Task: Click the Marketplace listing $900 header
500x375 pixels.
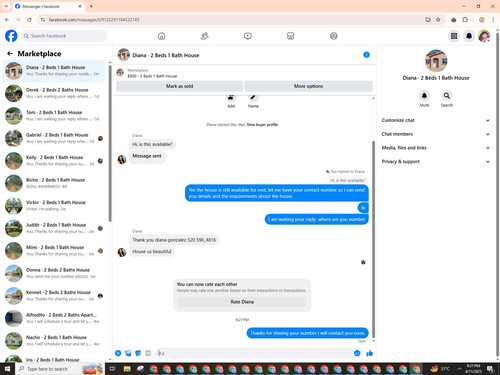Action: (x=244, y=73)
